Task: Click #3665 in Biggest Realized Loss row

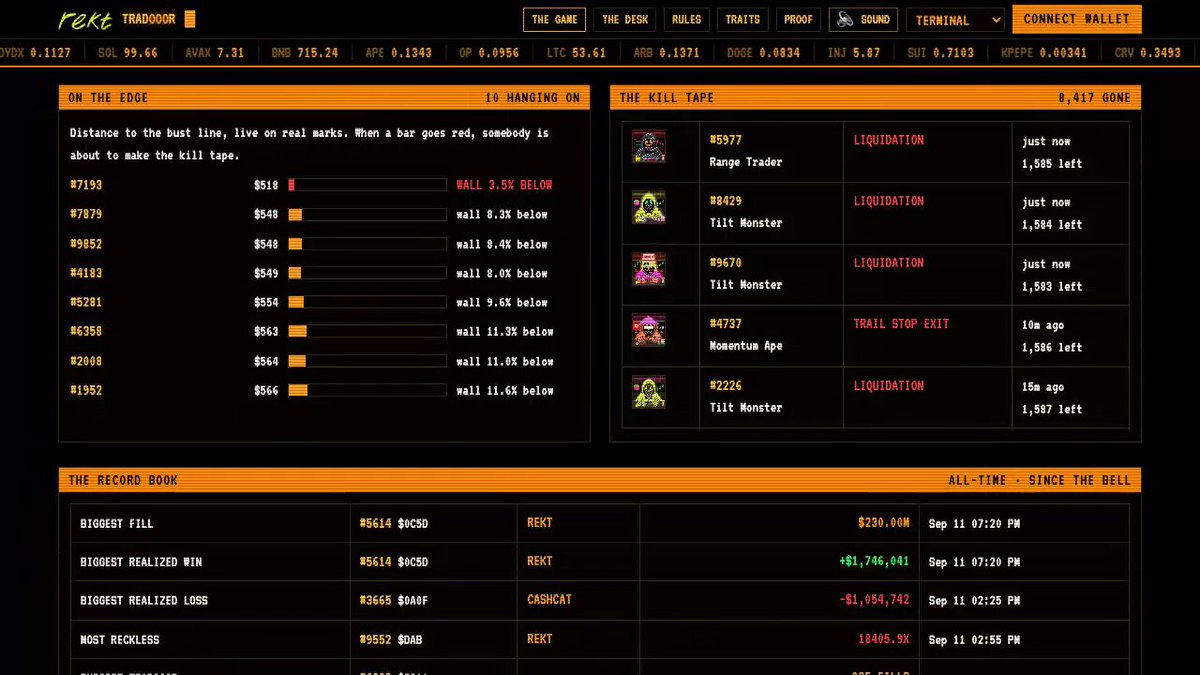Action: 375,600
